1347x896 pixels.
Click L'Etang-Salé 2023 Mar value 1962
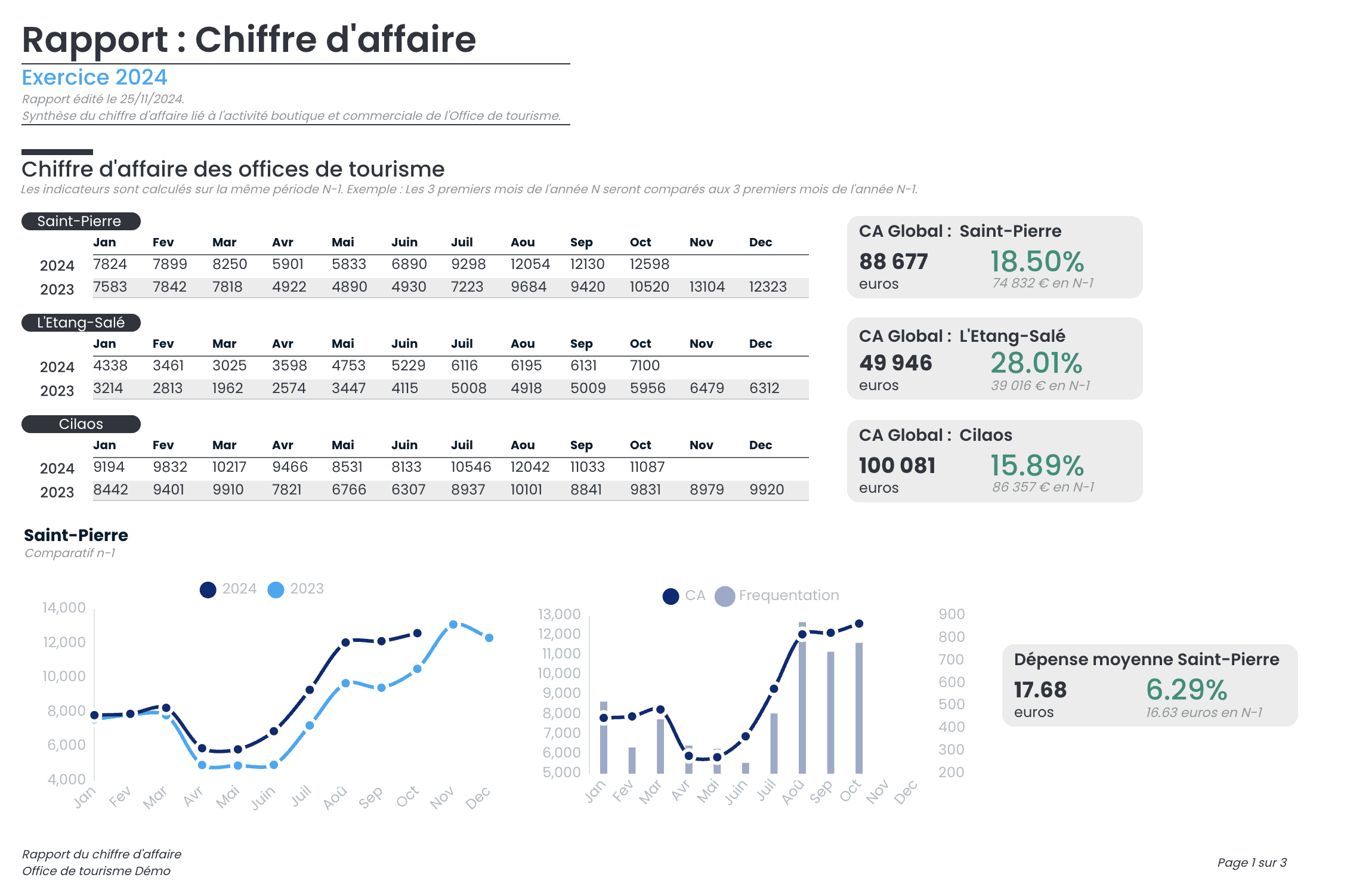click(227, 388)
